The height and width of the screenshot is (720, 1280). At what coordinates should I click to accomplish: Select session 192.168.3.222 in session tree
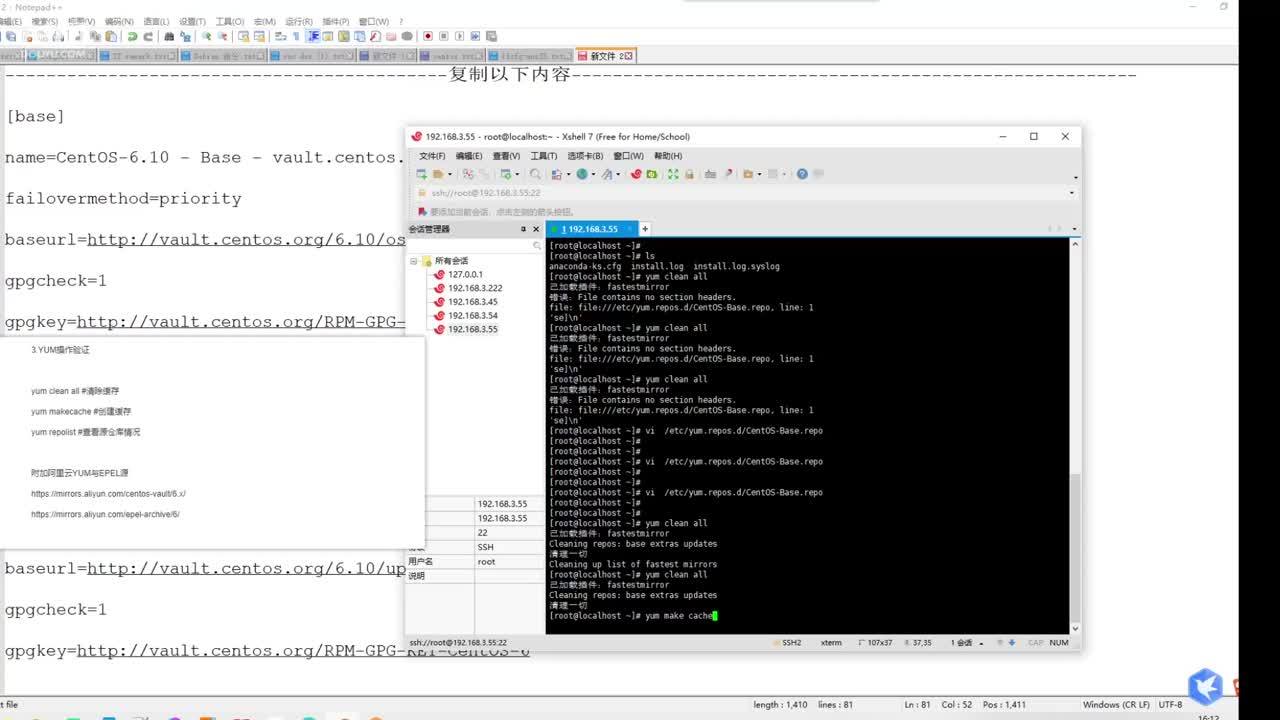coord(474,288)
